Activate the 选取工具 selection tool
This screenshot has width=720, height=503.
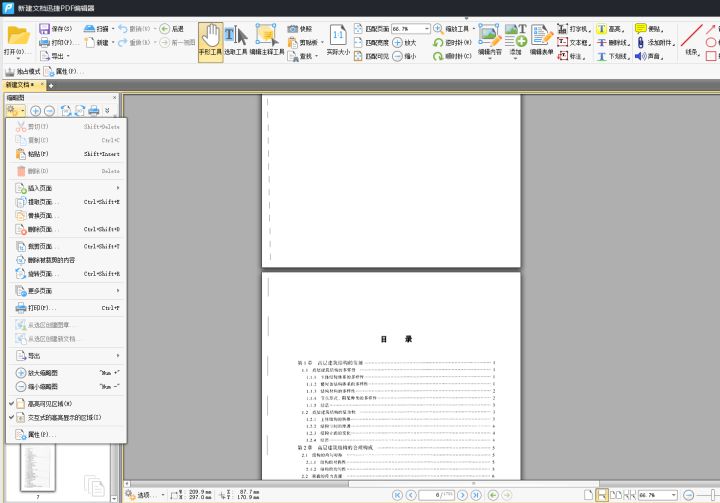(x=235, y=41)
